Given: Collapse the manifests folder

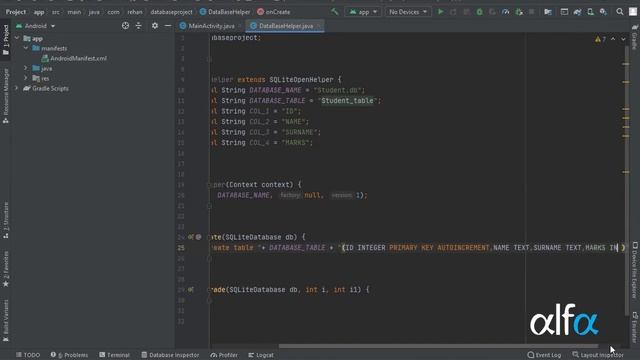Looking at the screenshot, I should coord(26,48).
